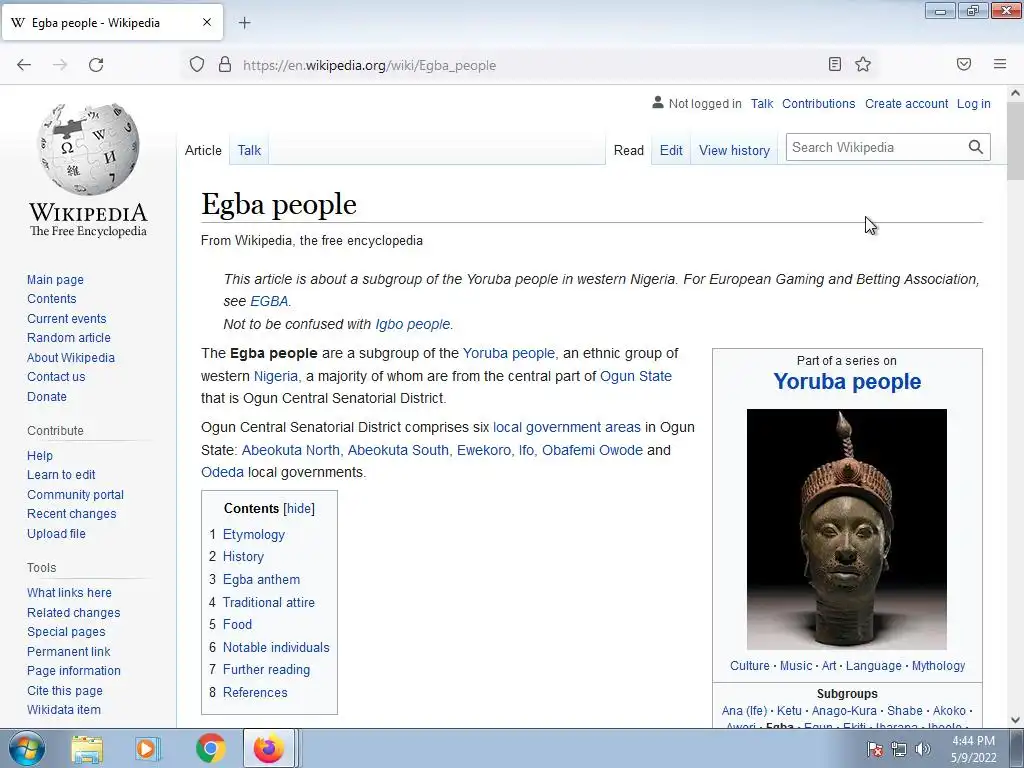
Task: Click the Wikipedia globe logo
Action: 88,150
